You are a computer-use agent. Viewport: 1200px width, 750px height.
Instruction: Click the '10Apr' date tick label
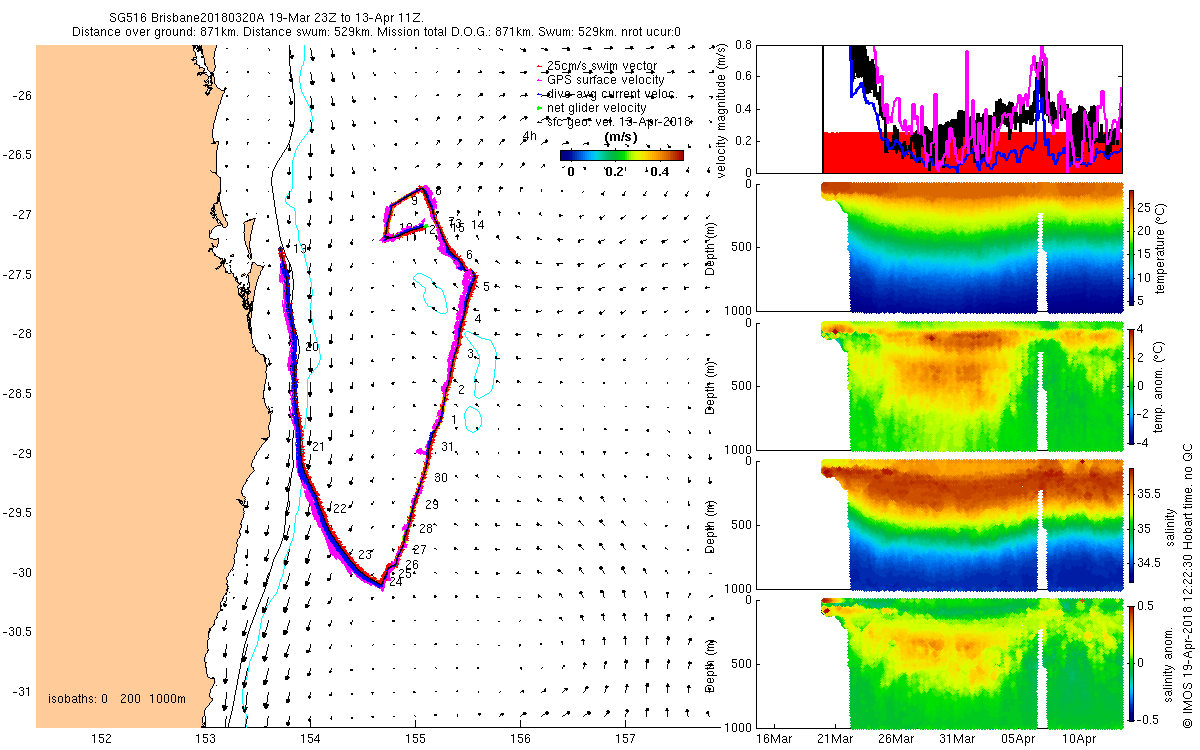tap(1080, 739)
